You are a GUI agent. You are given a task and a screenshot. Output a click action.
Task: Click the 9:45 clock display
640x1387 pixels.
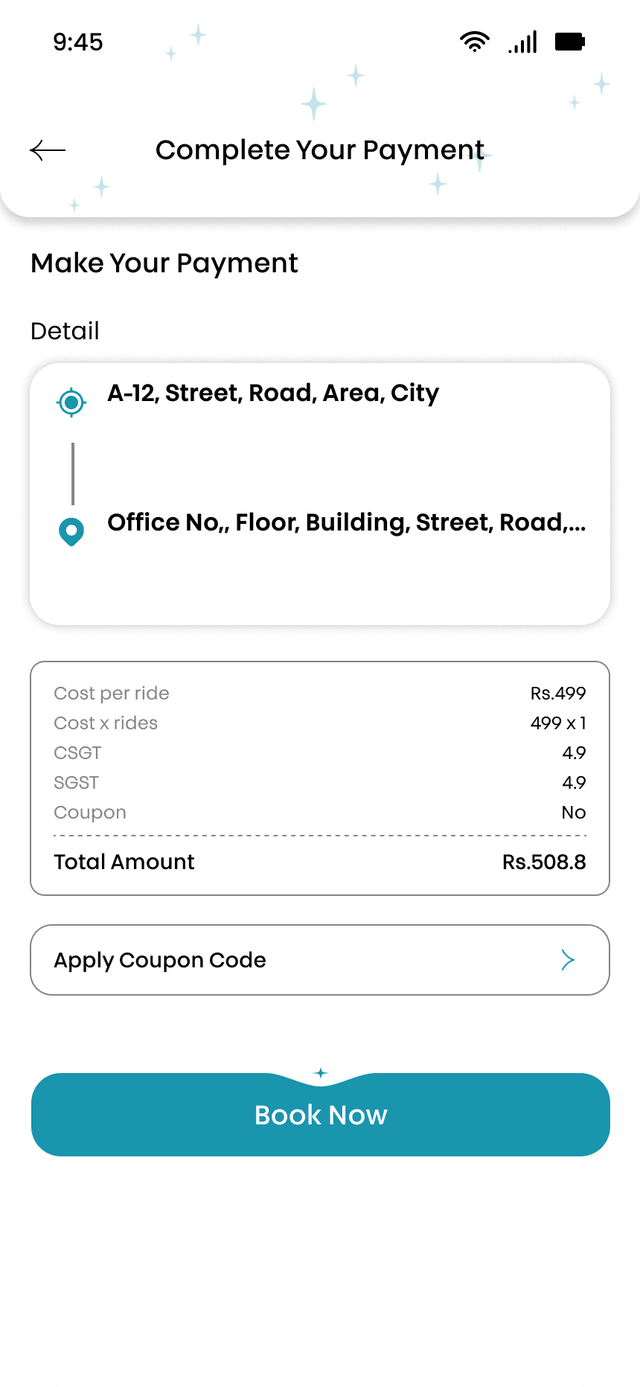pos(77,42)
